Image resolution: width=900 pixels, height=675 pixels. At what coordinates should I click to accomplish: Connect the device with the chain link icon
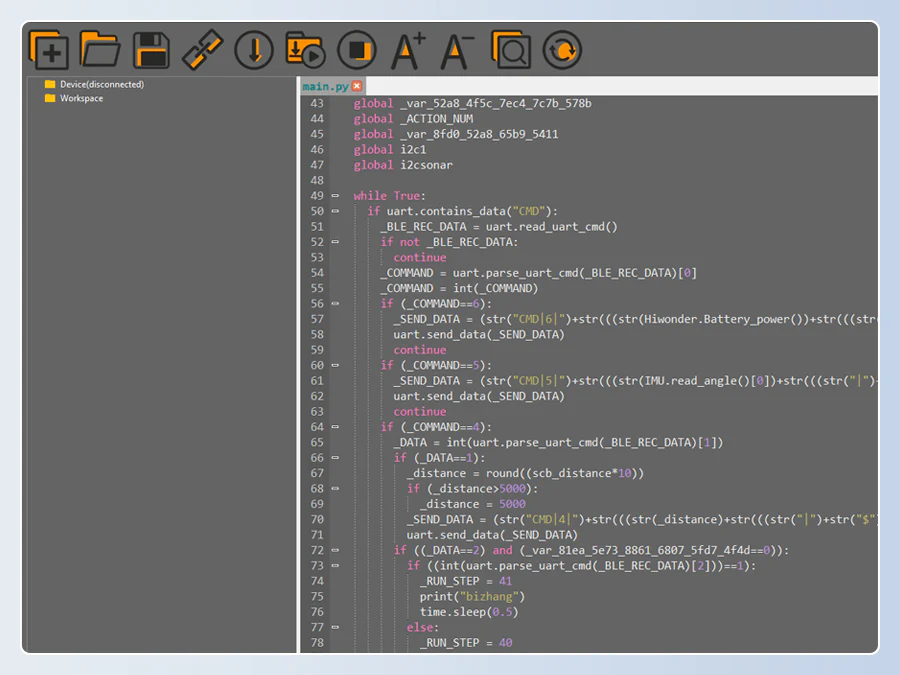(x=202, y=50)
